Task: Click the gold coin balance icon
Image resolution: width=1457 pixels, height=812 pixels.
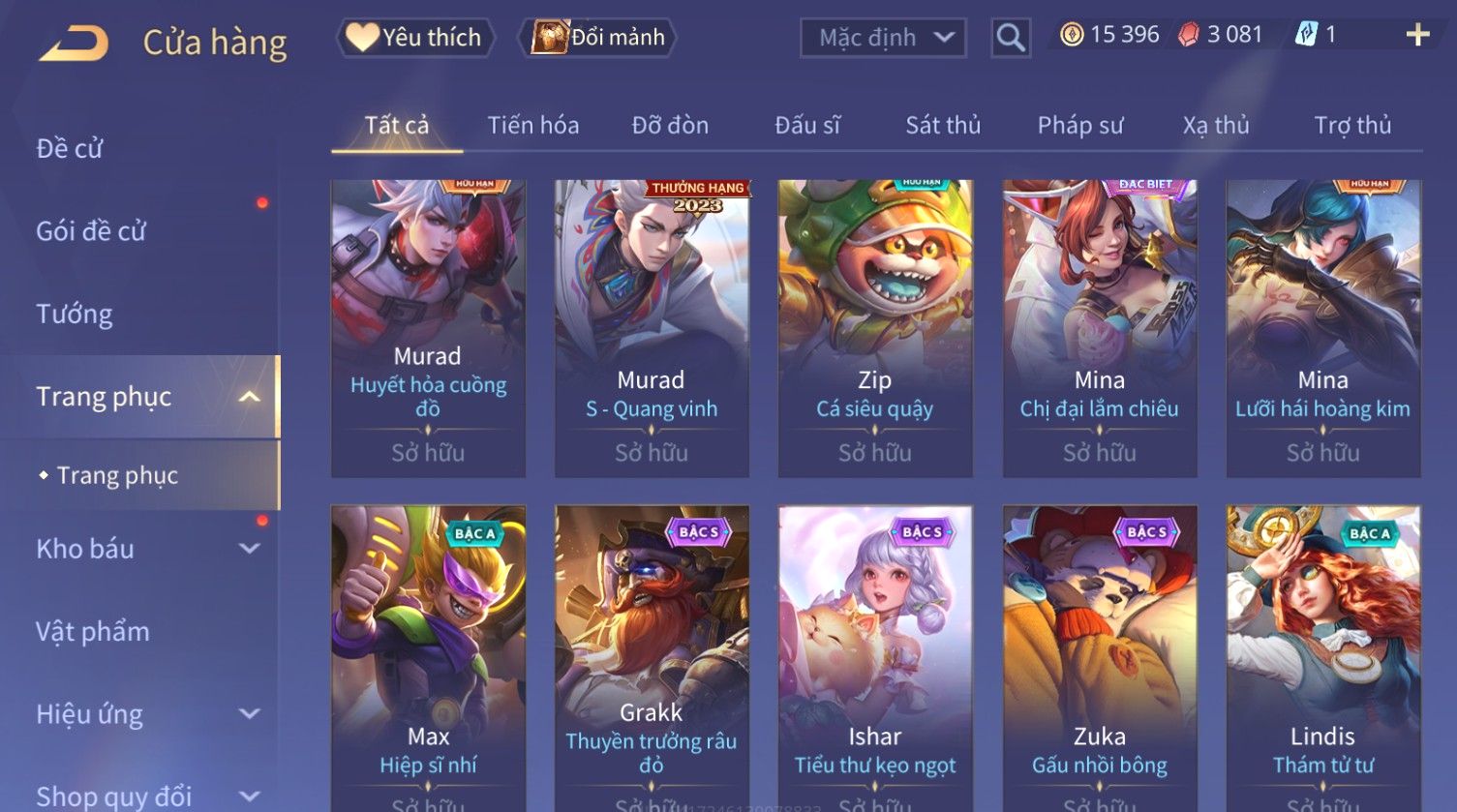Action: (1071, 36)
